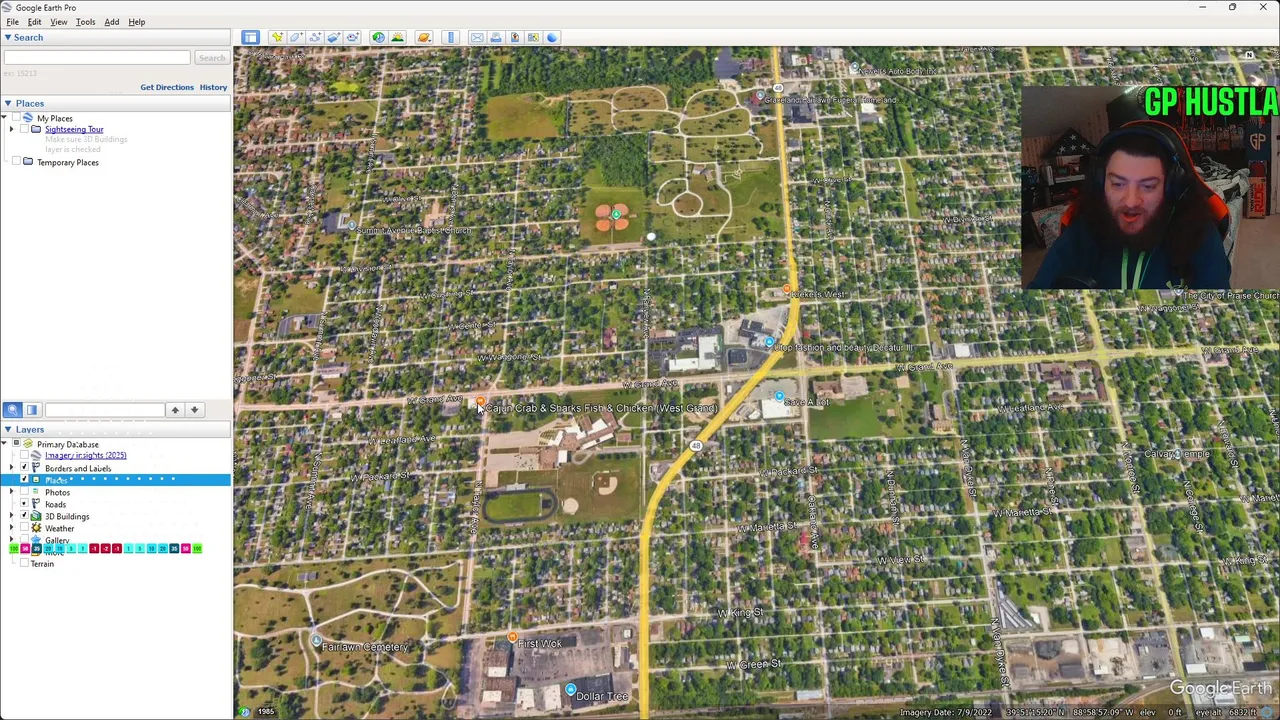
Task: Enable the Weather layer checkbox
Action: [x=24, y=528]
